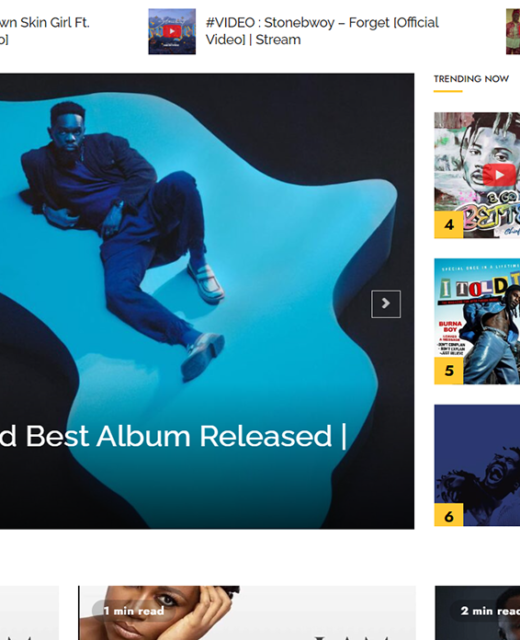
Task: Open the graffiti artwork trending thumbnail
Action: coord(477,175)
